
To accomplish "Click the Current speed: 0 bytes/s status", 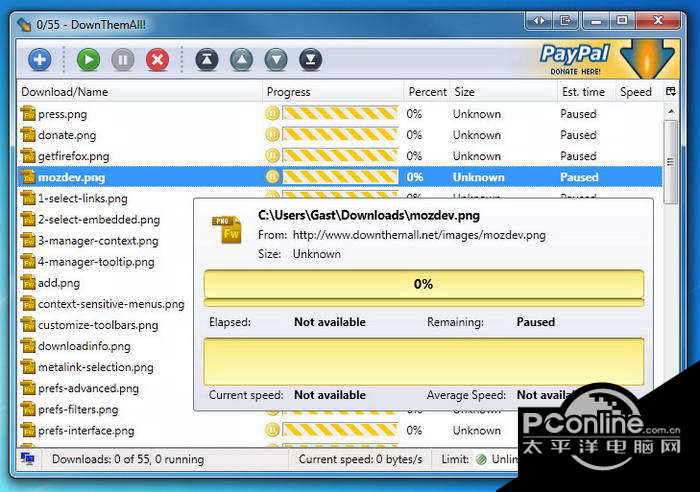I will 360,459.
